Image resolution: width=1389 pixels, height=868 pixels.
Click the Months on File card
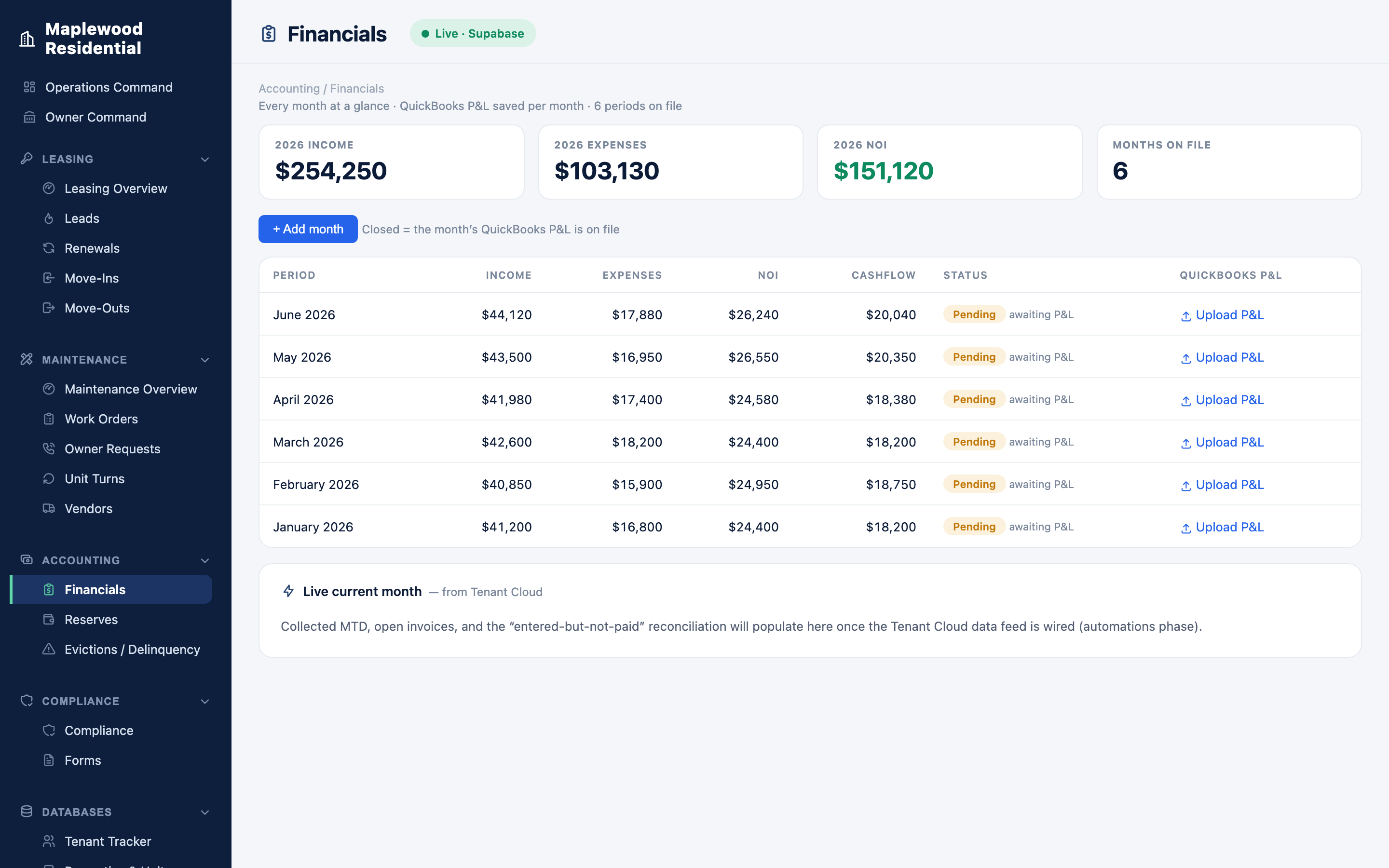tap(1229, 162)
